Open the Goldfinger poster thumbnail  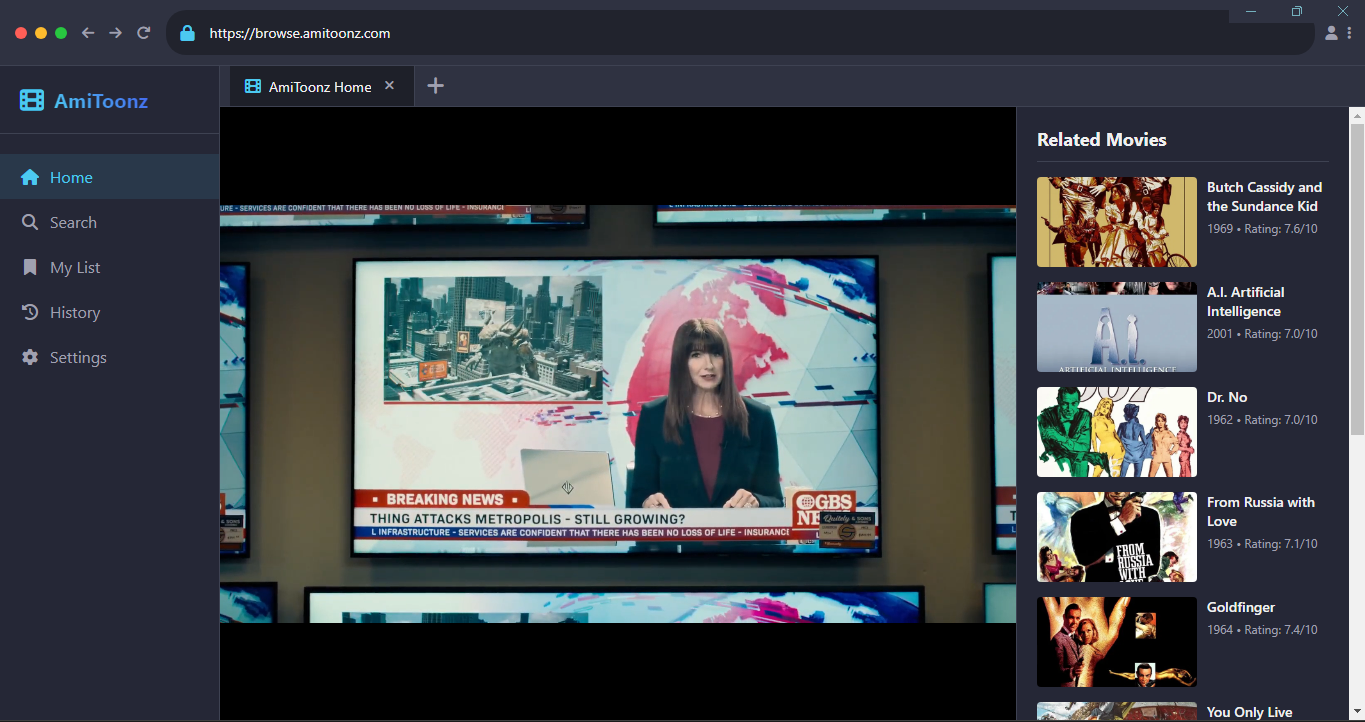1117,642
